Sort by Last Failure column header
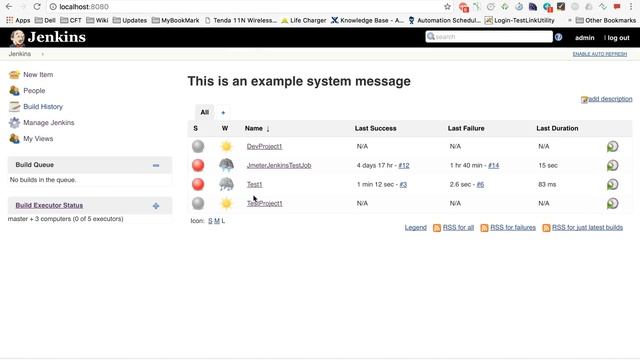 click(466, 128)
